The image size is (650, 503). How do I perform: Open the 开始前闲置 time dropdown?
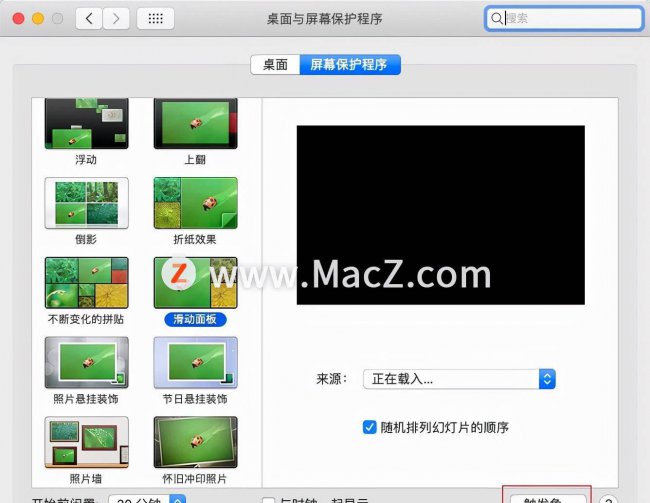147,499
